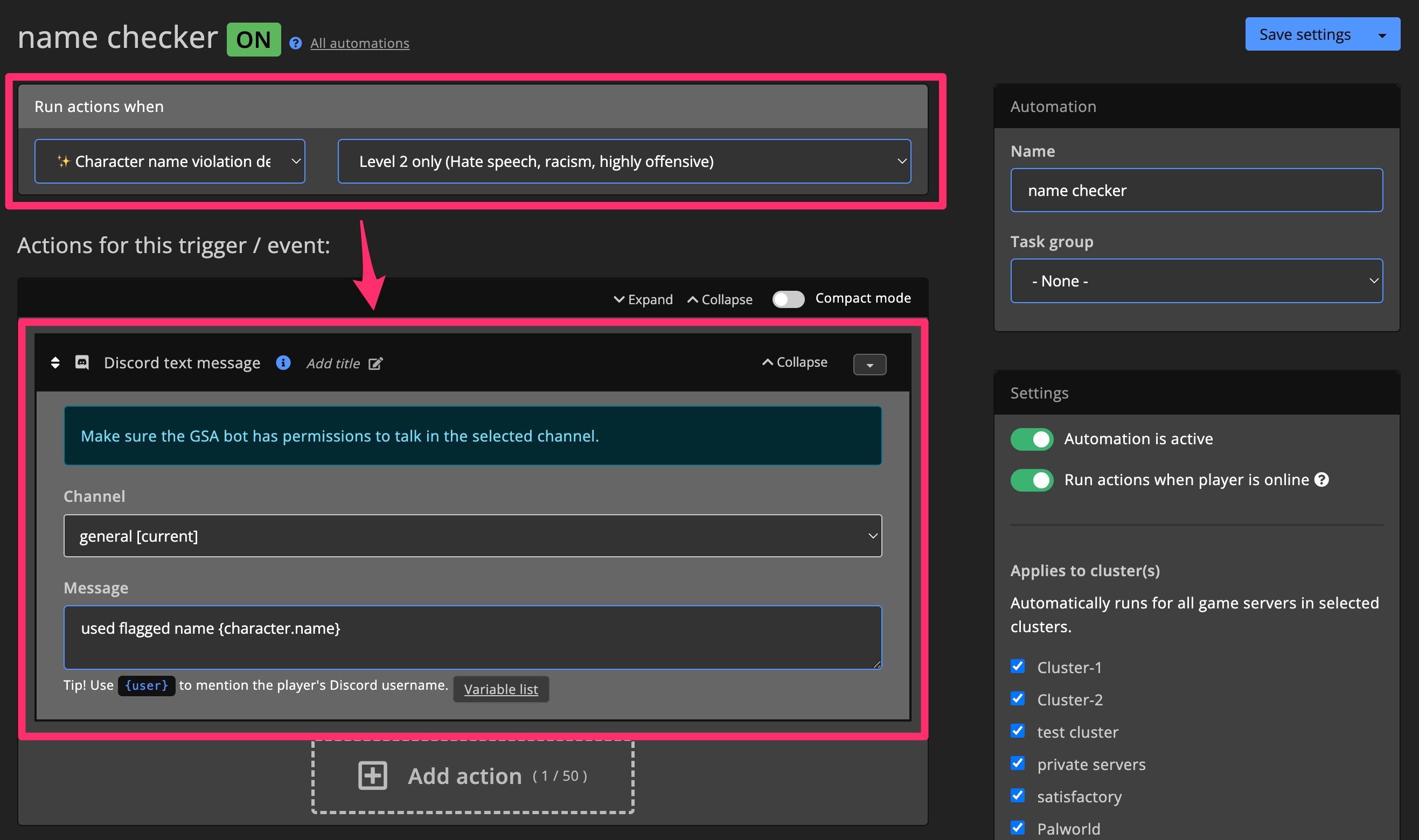The width and height of the screenshot is (1419, 840).
Task: Open the Save settings dropdown arrow
Action: pyautogui.click(x=1382, y=34)
